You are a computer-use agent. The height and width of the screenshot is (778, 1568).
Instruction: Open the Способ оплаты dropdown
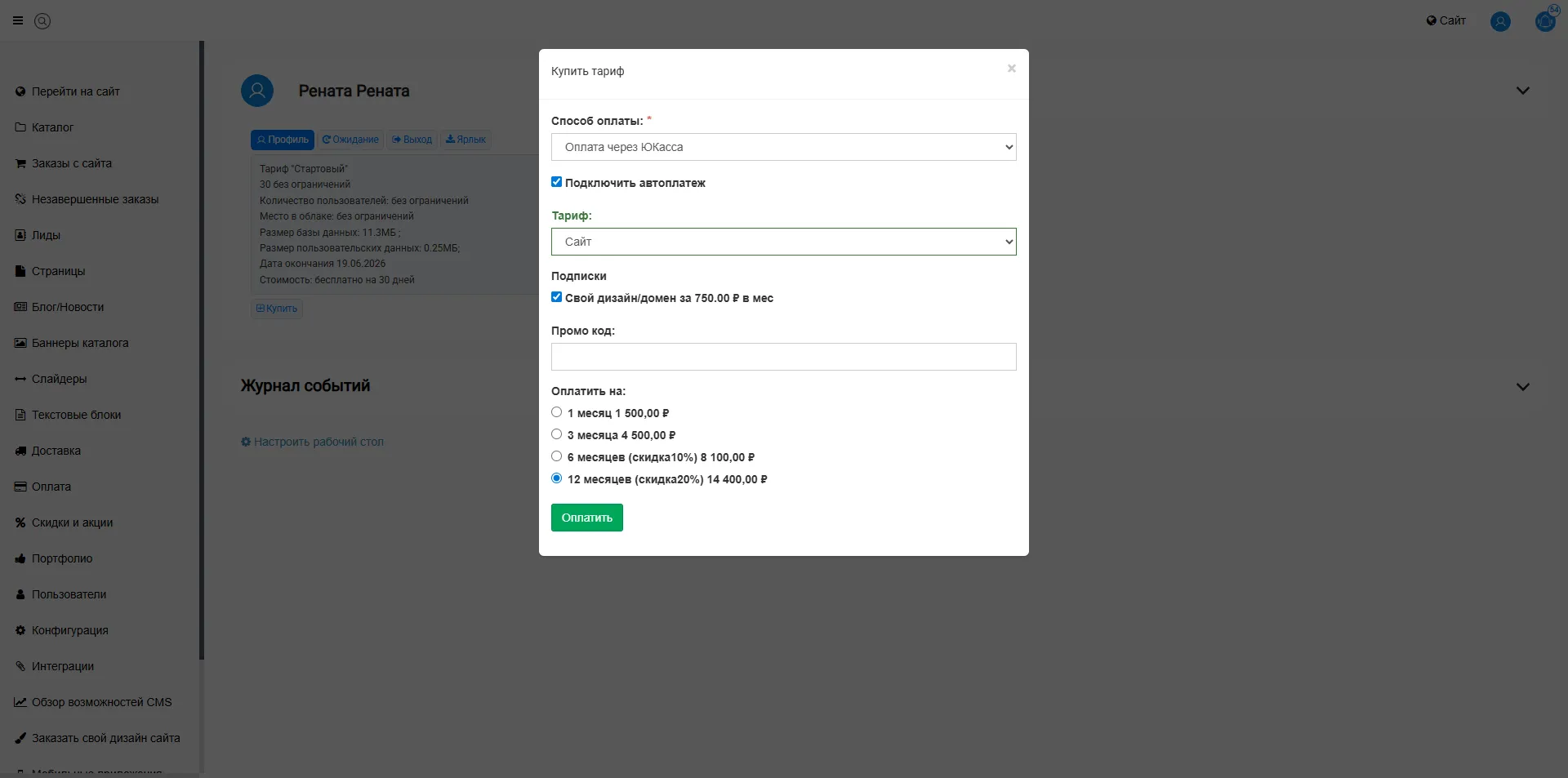tap(784, 147)
